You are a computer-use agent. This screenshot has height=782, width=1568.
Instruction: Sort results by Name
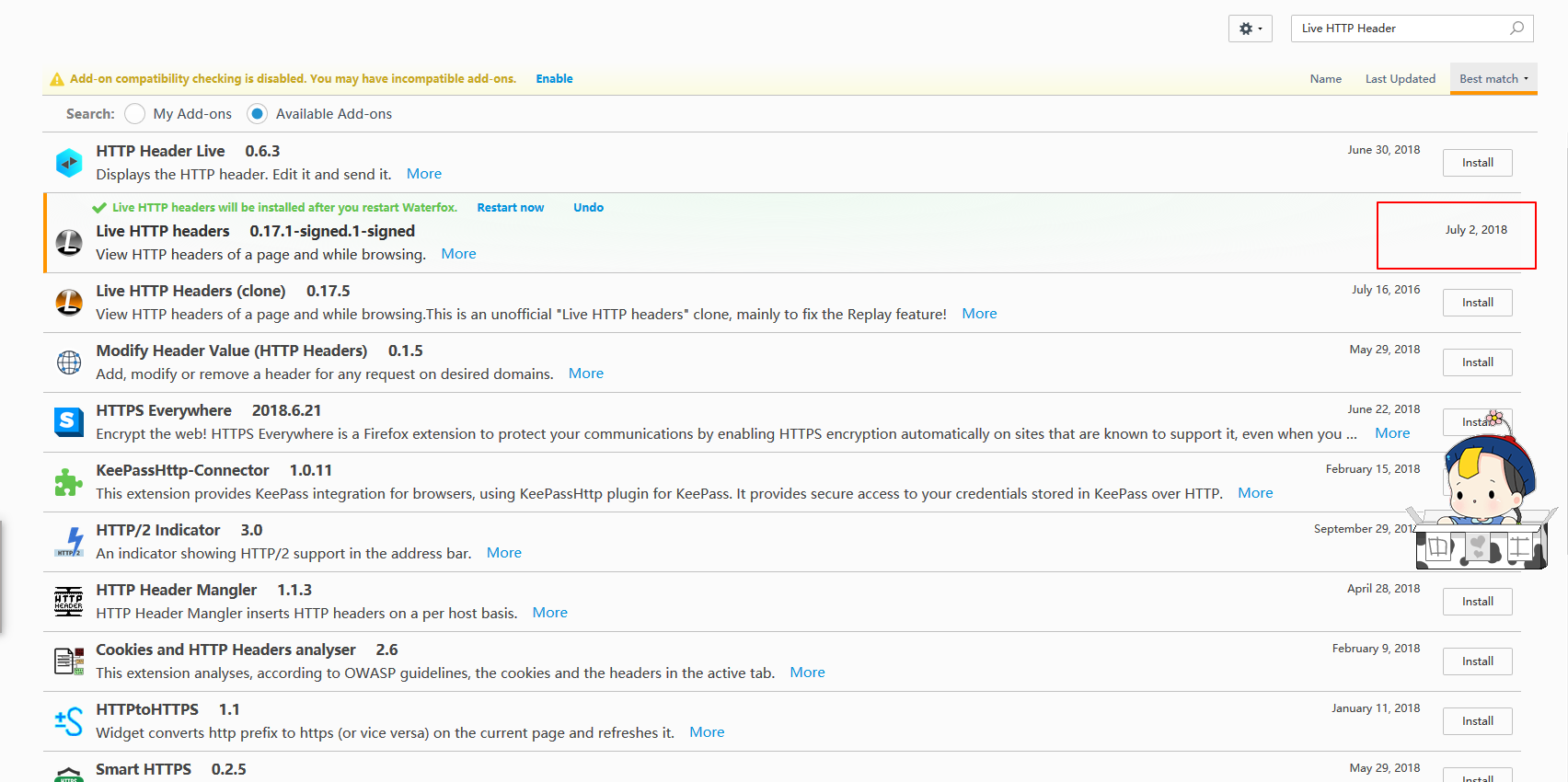pos(1326,79)
